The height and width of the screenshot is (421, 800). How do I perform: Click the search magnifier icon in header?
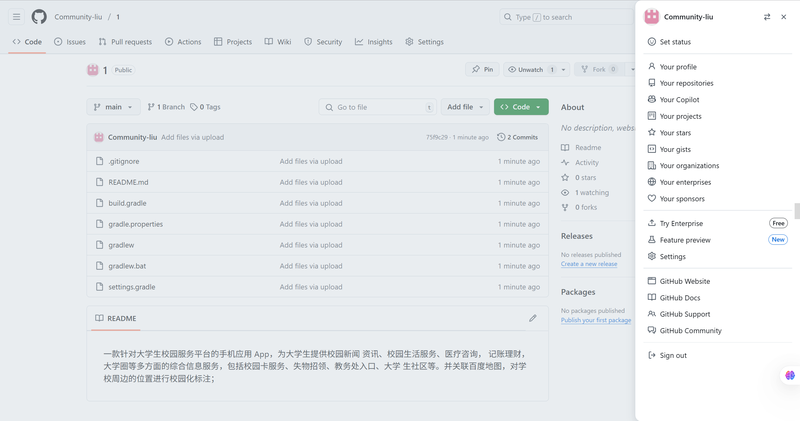coord(508,17)
